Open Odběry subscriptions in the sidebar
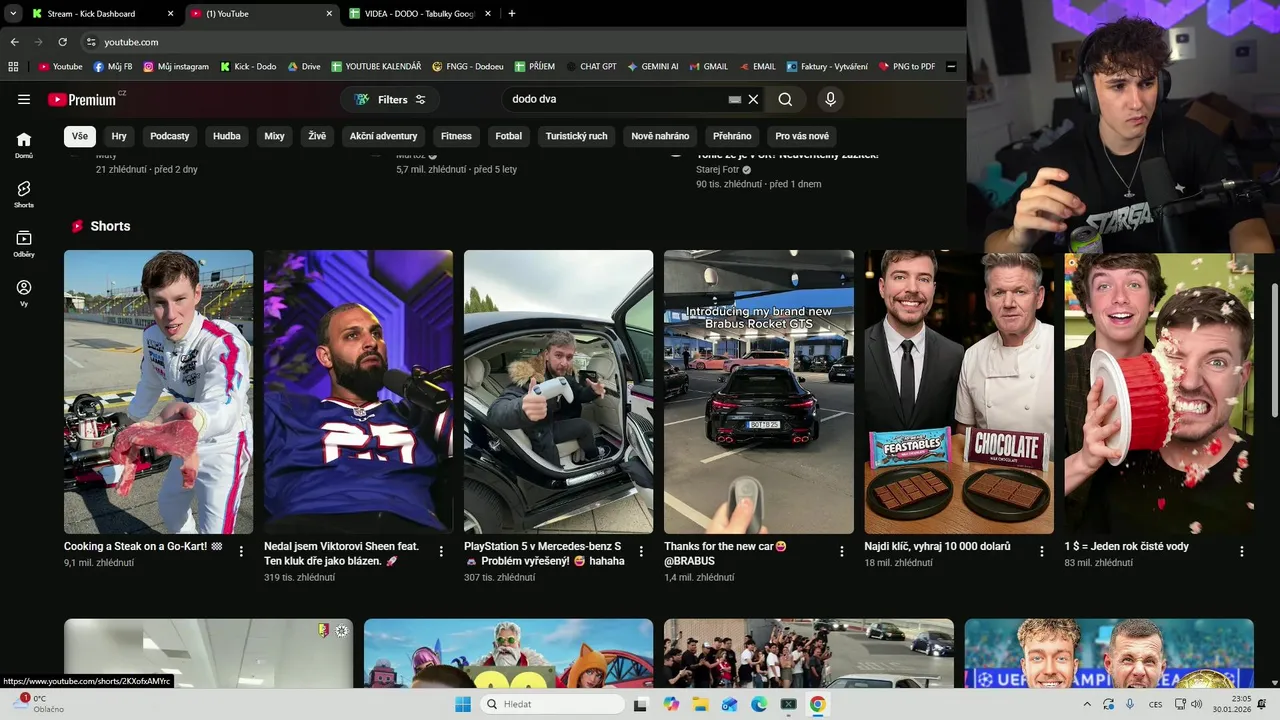Screen dimensions: 1280x720 tap(24, 244)
